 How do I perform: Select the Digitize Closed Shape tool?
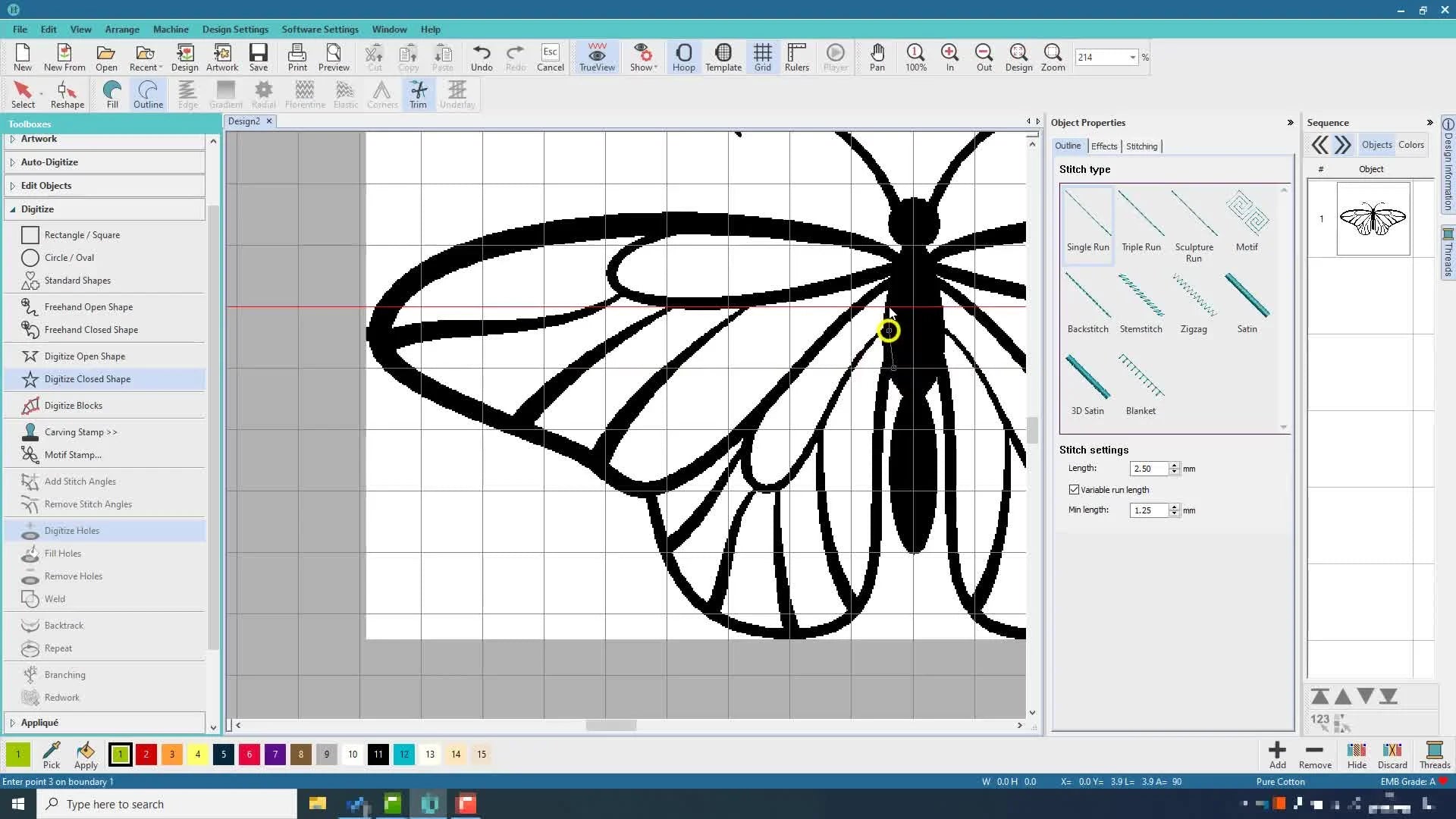coord(89,378)
